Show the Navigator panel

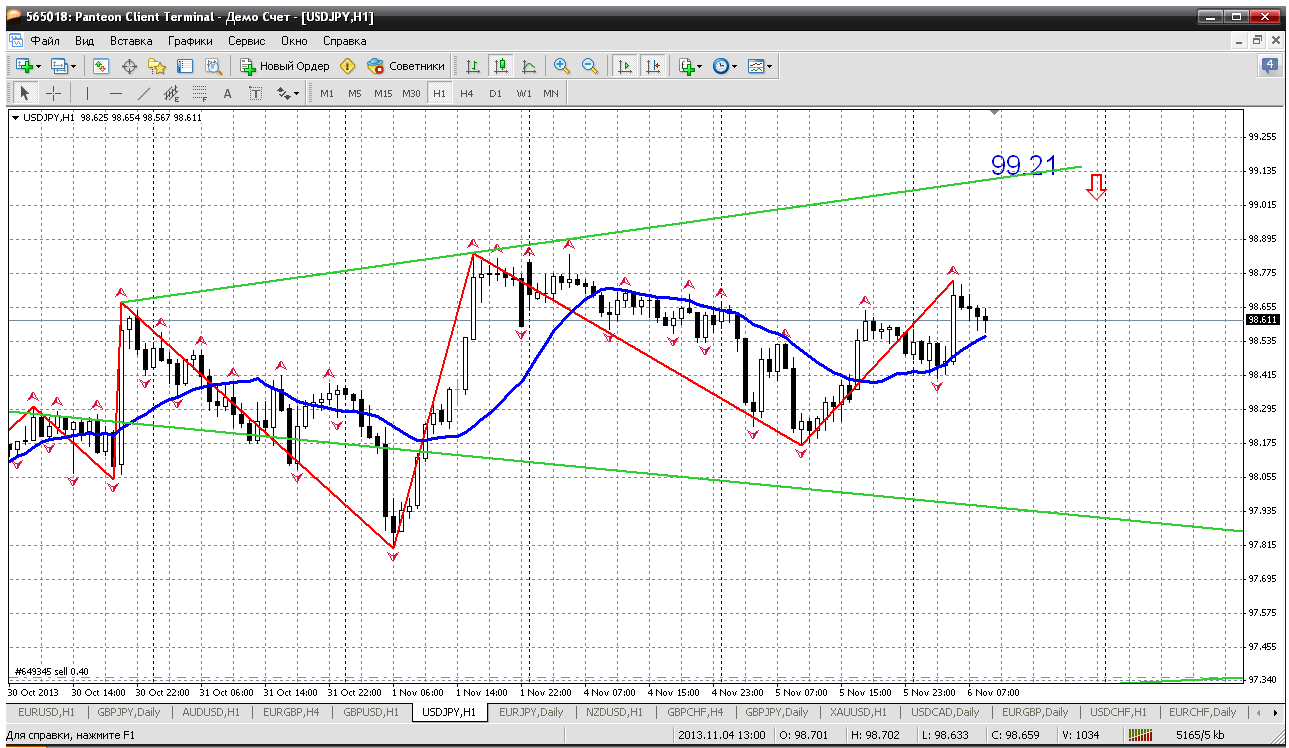click(157, 66)
